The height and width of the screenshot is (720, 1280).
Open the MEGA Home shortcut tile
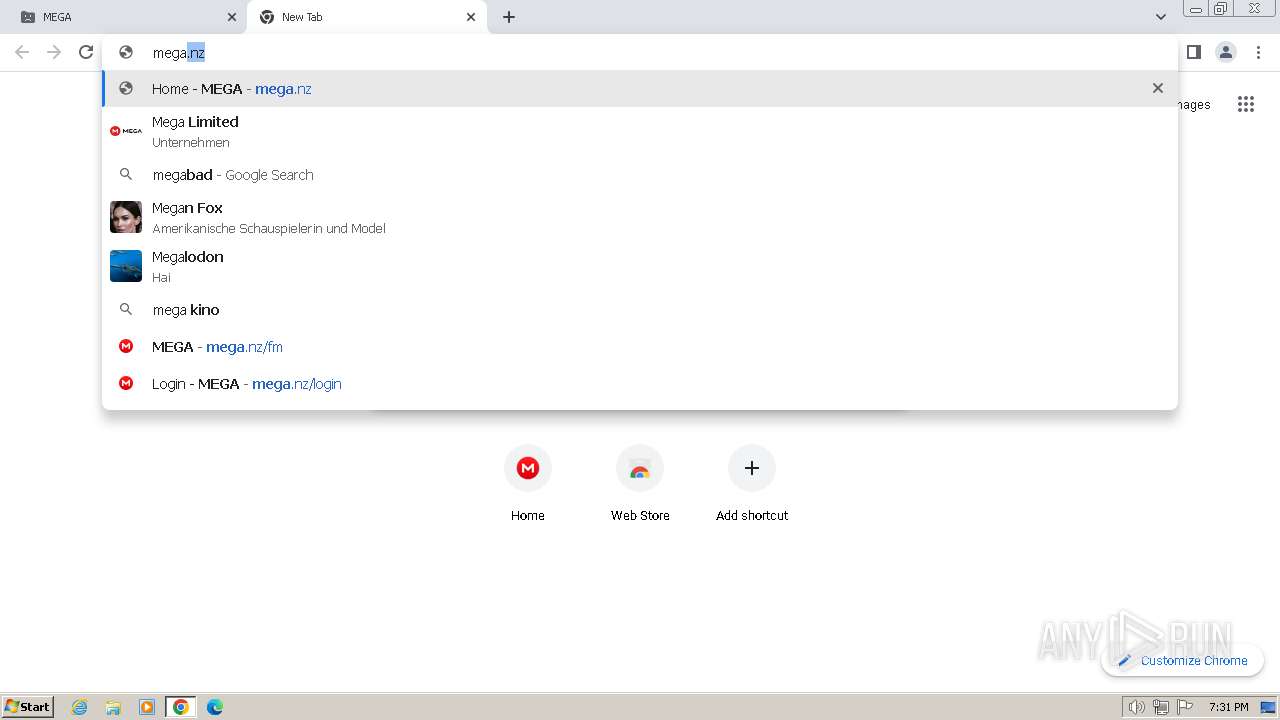pyautogui.click(x=528, y=485)
